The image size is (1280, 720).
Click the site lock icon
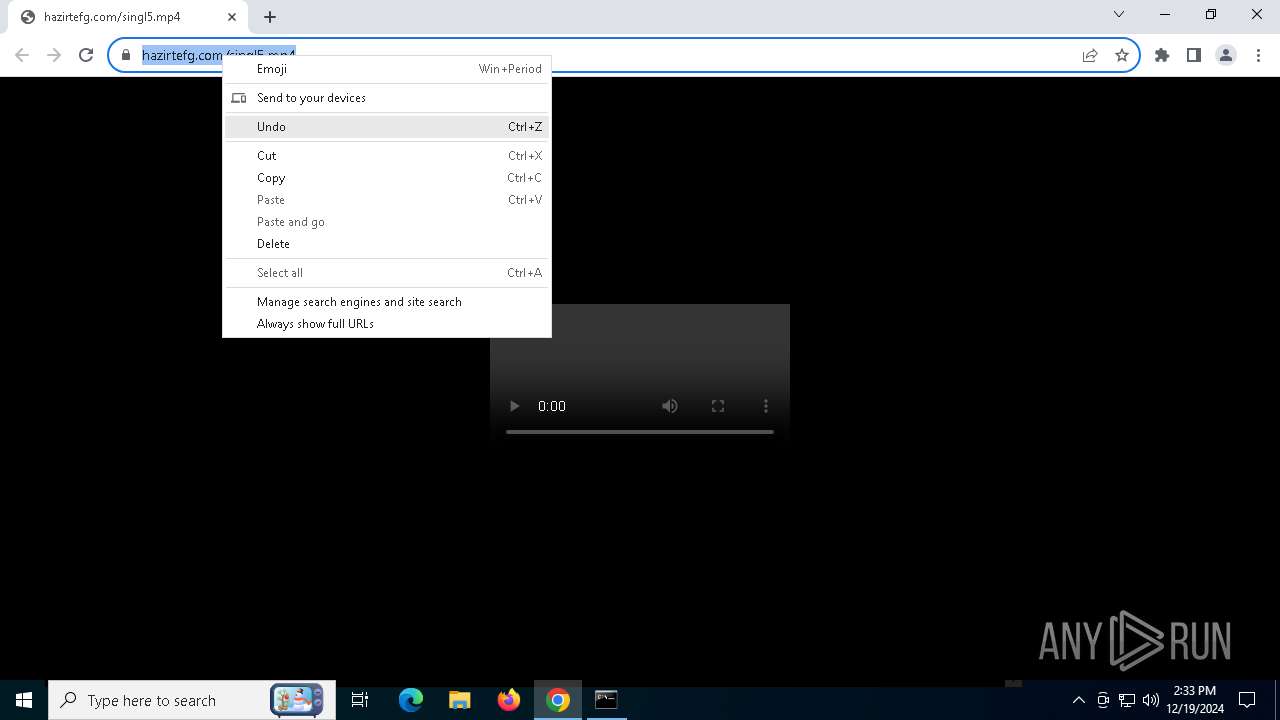[126, 55]
